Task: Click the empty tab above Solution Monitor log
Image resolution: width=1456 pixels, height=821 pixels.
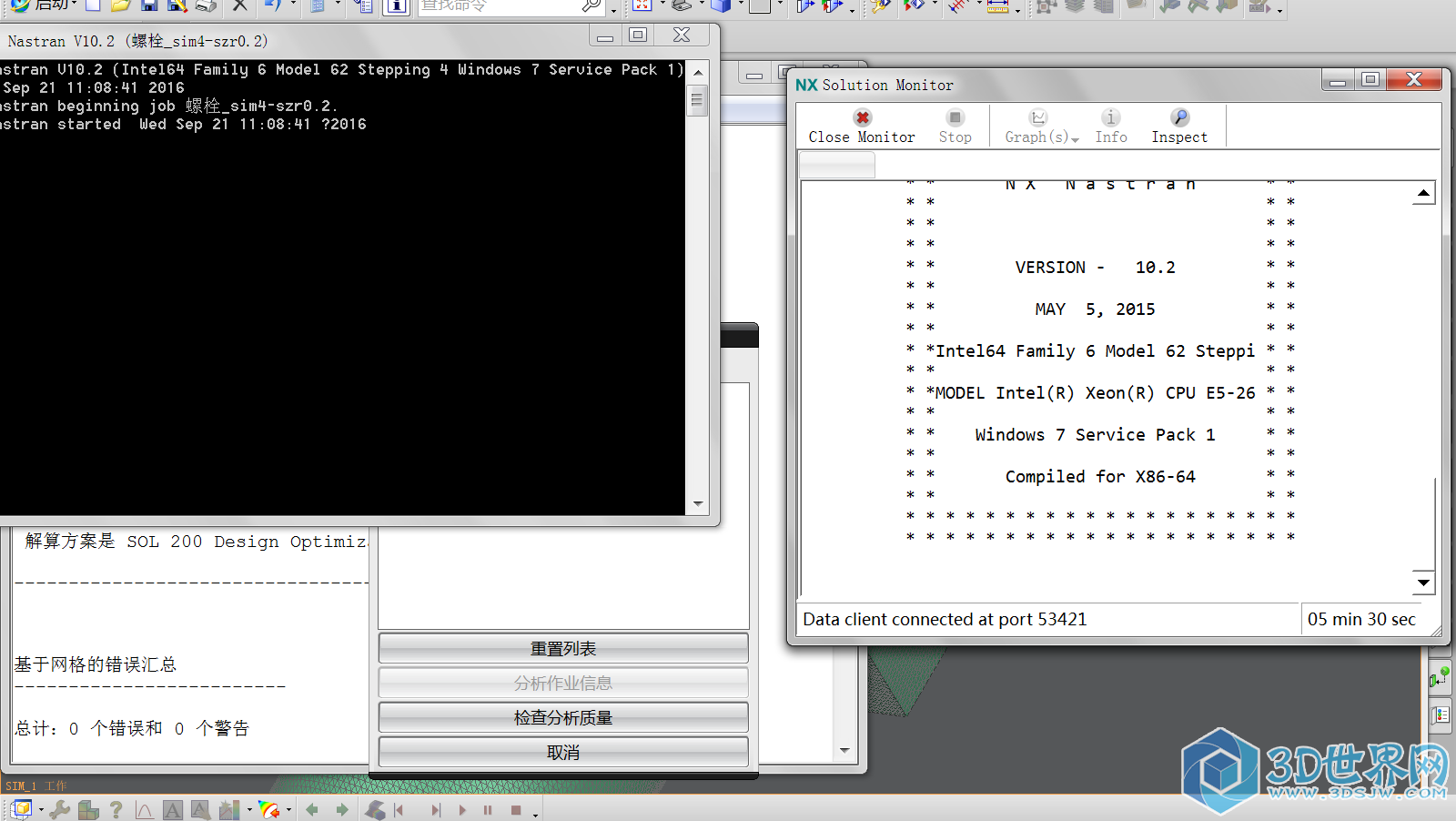Action: pos(837,165)
